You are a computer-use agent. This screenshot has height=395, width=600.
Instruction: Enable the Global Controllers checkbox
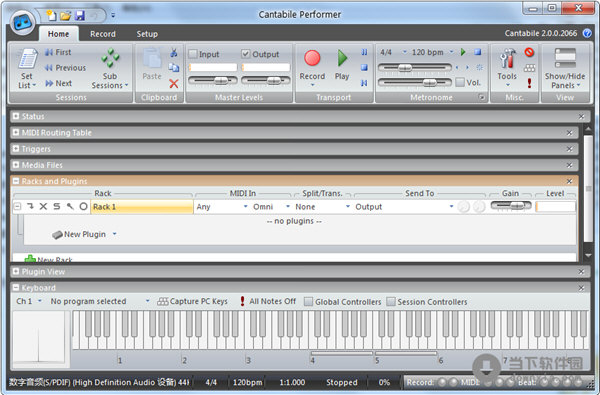coord(308,302)
